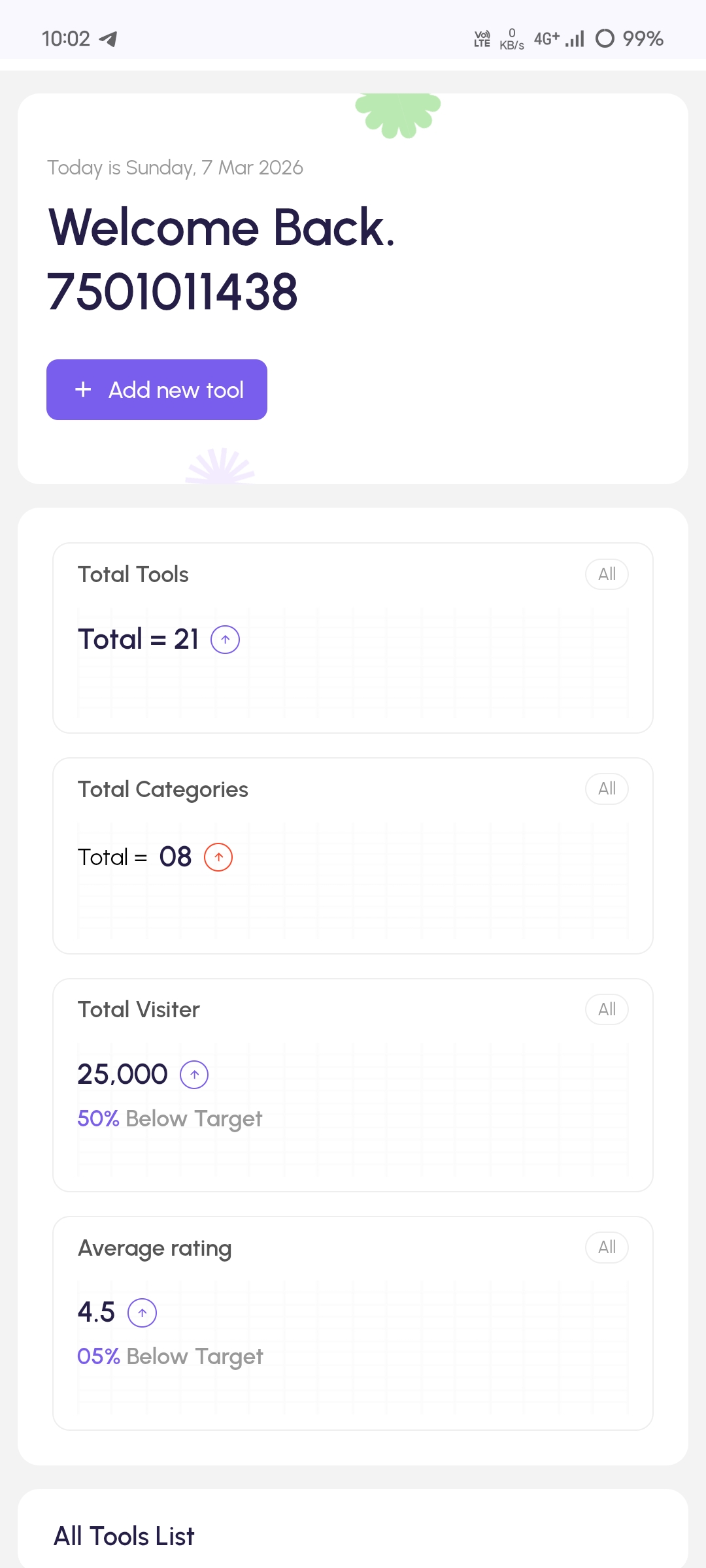The height and width of the screenshot is (1568, 706).
Task: Tap the up-arrow icon beside Total = 21
Action: [225, 640]
